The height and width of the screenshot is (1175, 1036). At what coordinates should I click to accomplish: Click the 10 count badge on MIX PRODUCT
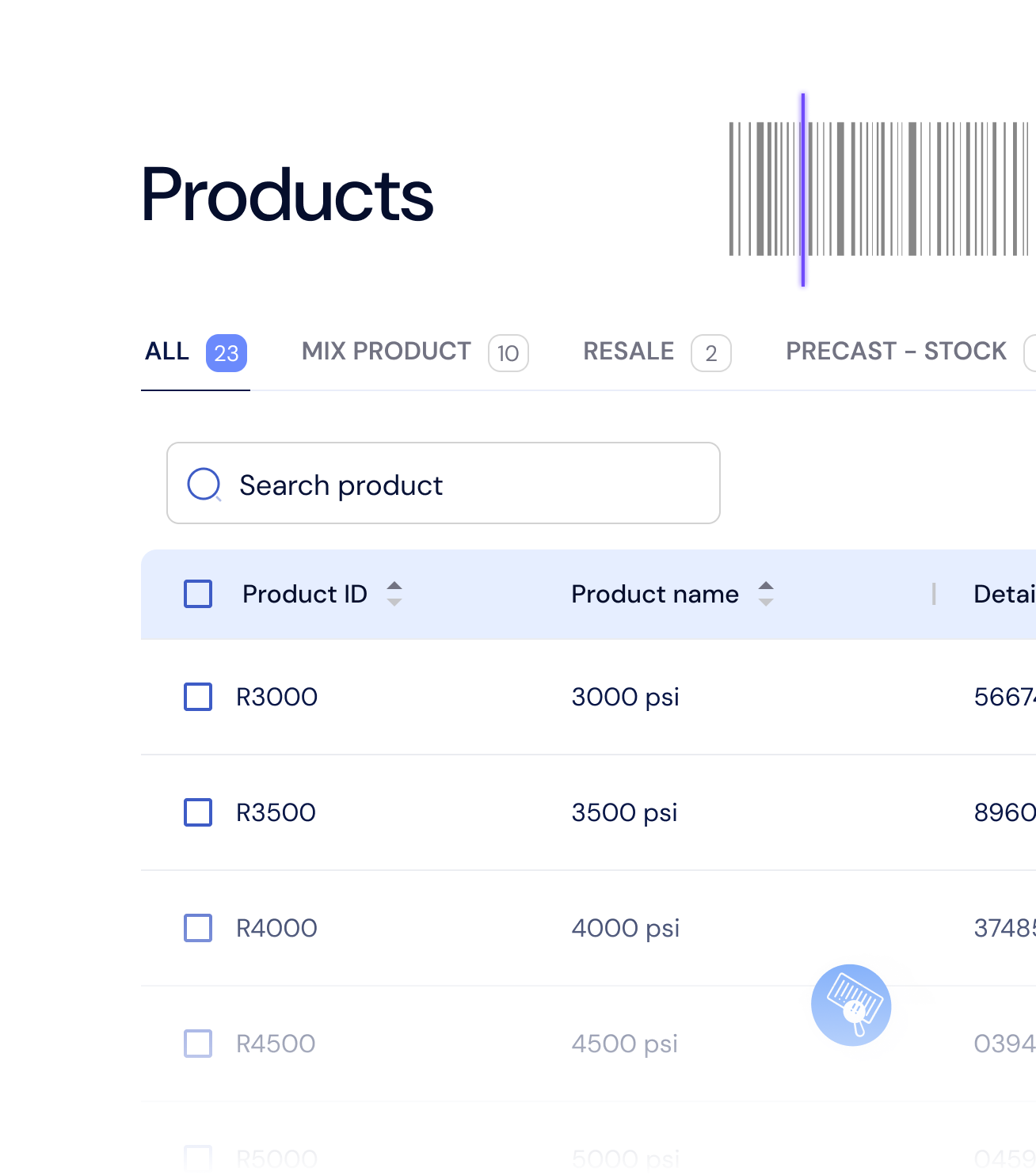(x=508, y=353)
